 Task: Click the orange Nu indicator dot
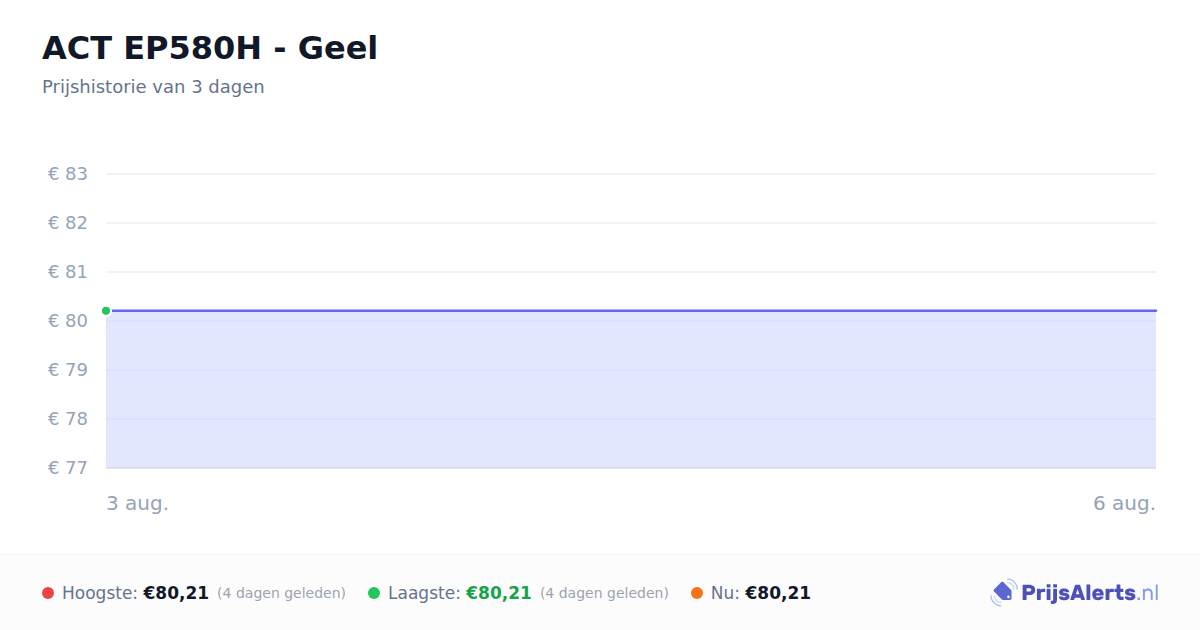pos(697,593)
